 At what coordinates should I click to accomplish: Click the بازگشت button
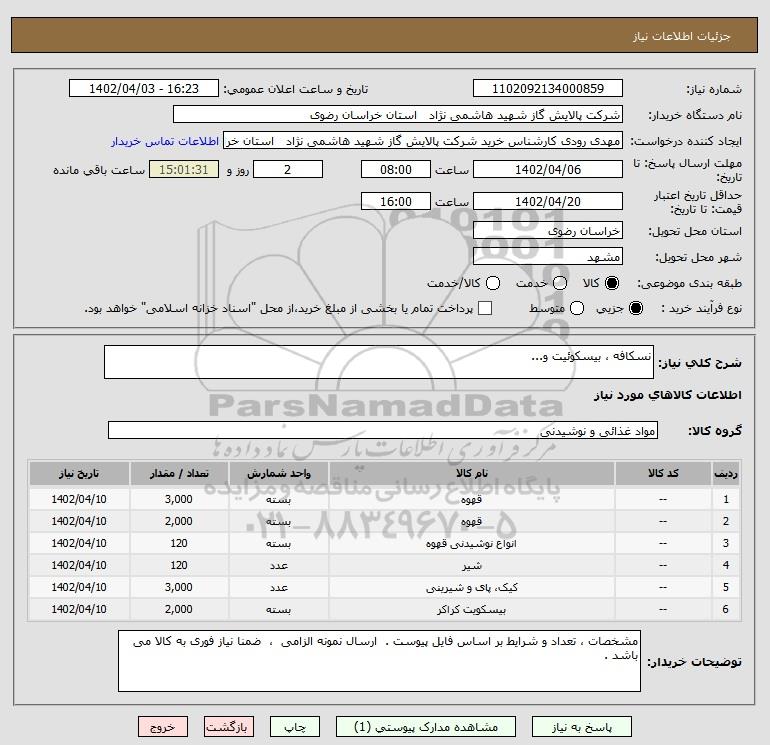(229, 727)
